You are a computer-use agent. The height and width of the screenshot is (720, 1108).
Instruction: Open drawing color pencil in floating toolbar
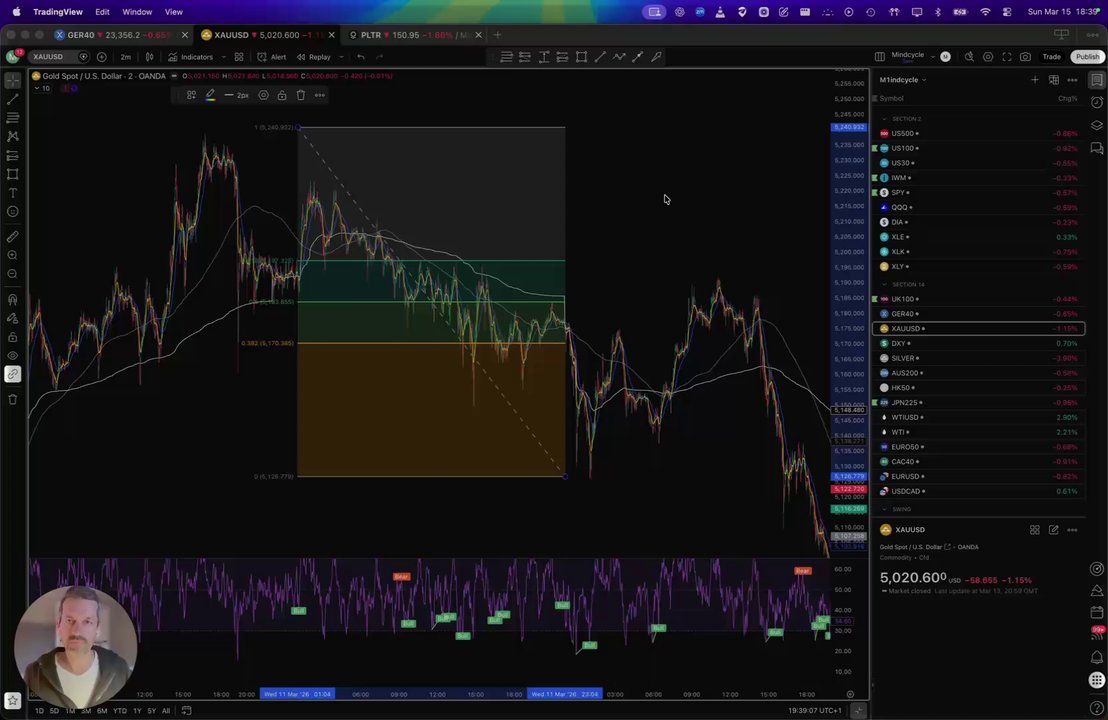click(x=211, y=95)
